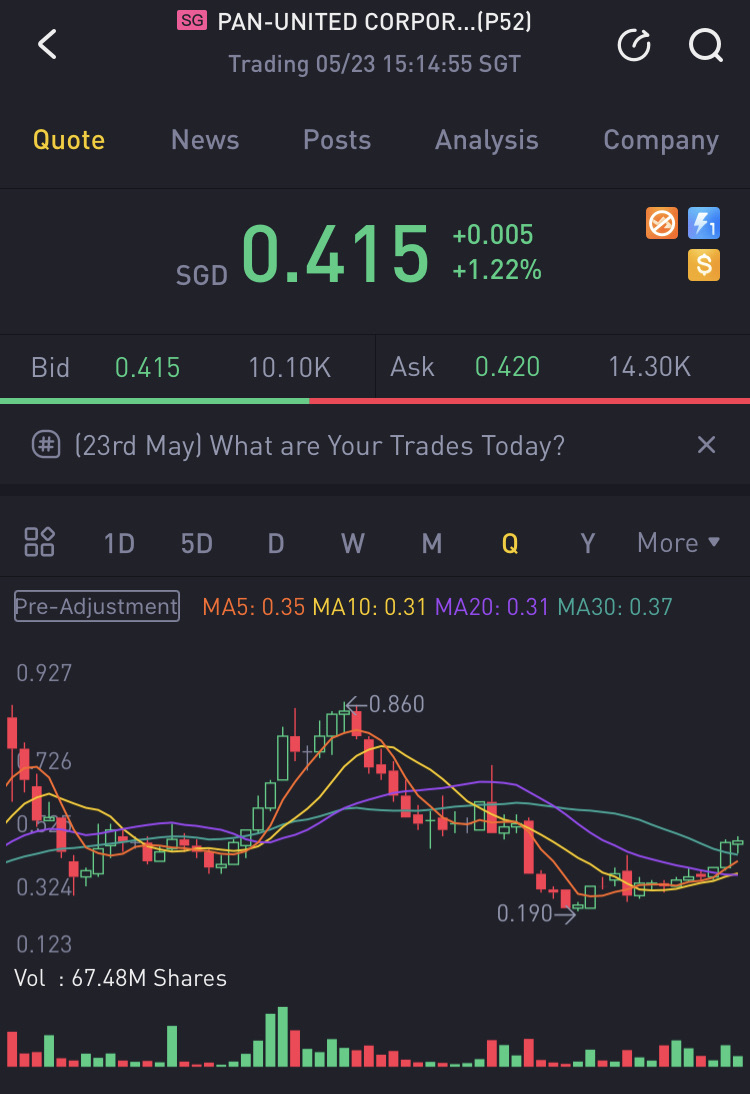This screenshot has height=1094, width=750.
Task: Select the 5D chart period
Action: coord(197,543)
